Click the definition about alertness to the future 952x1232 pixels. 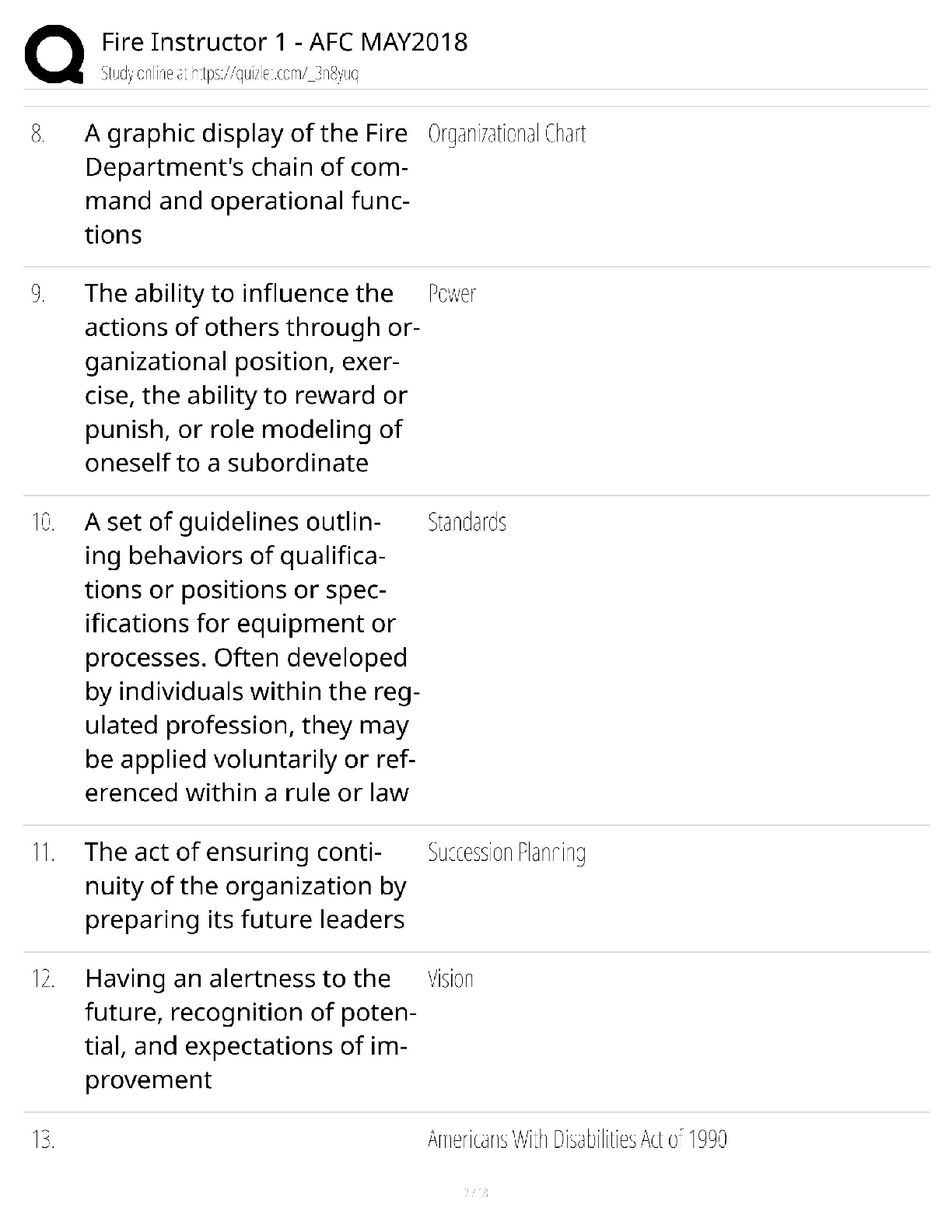pyautogui.click(x=250, y=1029)
